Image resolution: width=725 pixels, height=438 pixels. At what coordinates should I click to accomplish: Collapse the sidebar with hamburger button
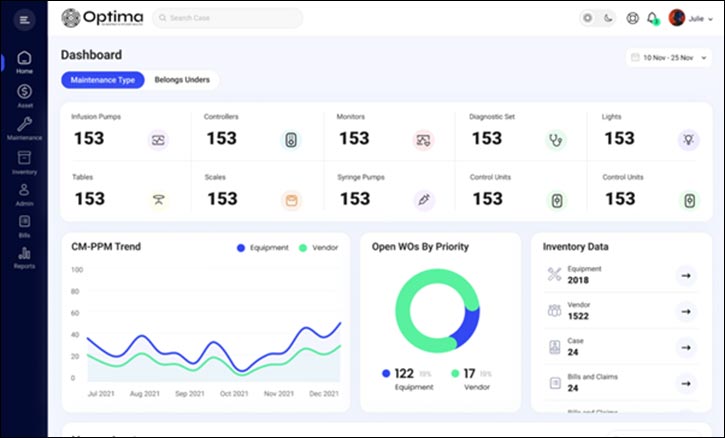pyautogui.click(x=25, y=19)
